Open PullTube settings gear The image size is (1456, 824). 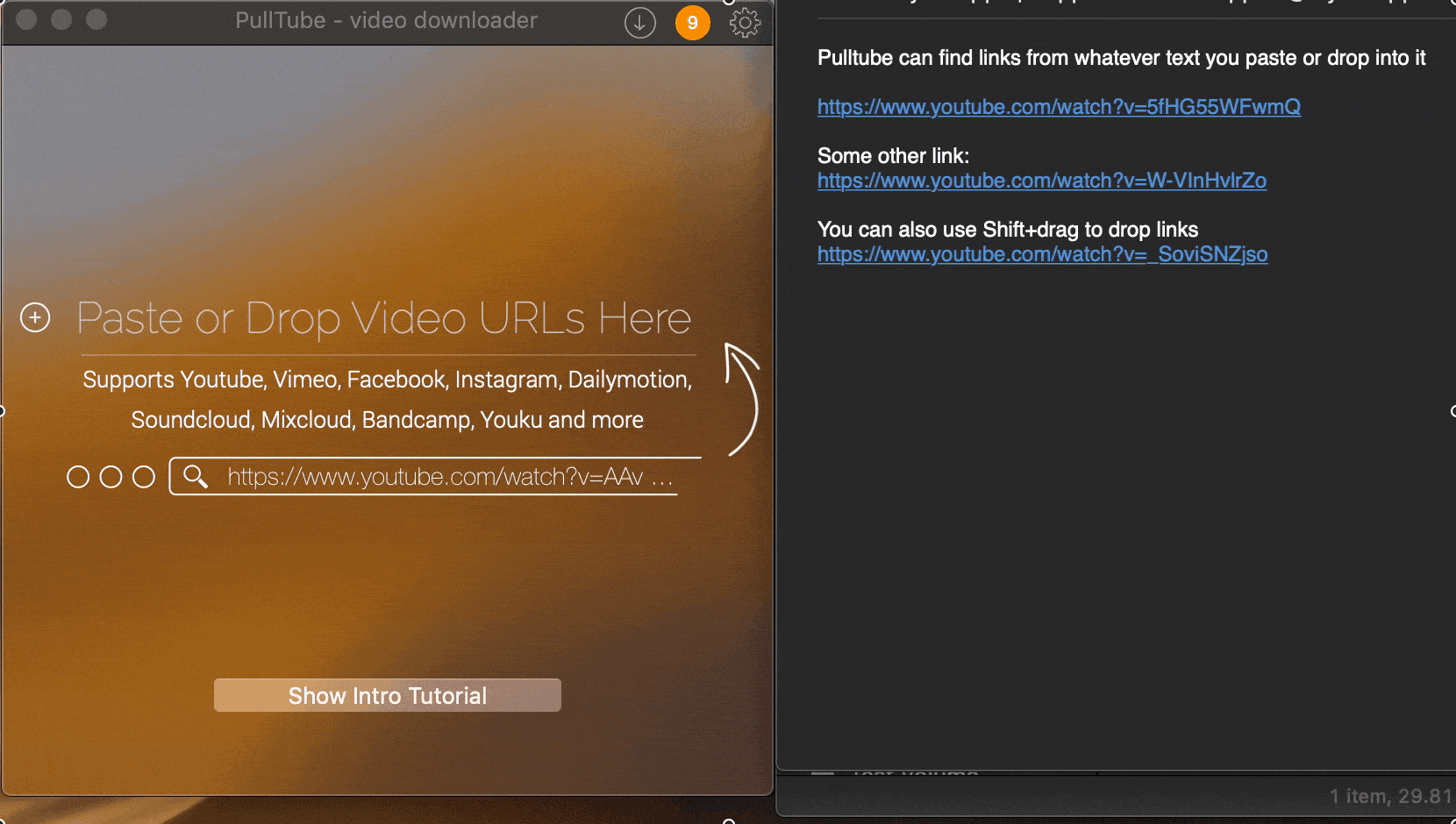click(745, 23)
